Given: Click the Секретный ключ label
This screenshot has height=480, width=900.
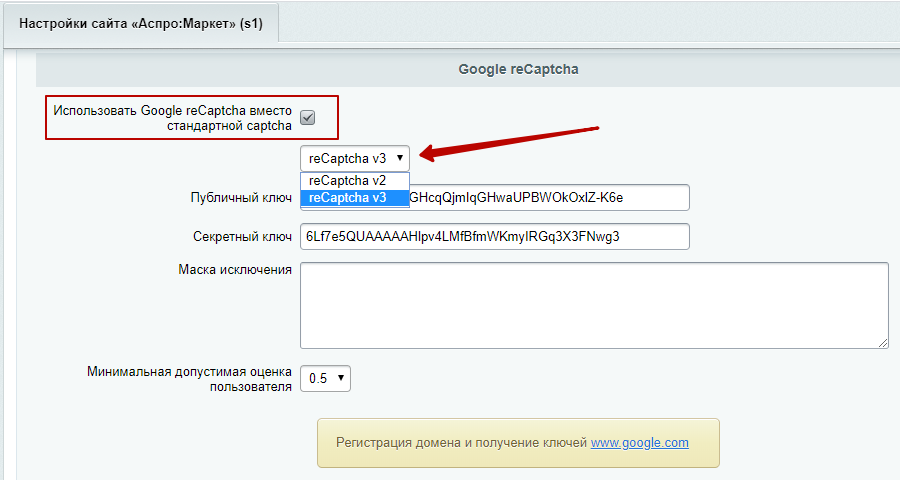Looking at the screenshot, I should 242,237.
